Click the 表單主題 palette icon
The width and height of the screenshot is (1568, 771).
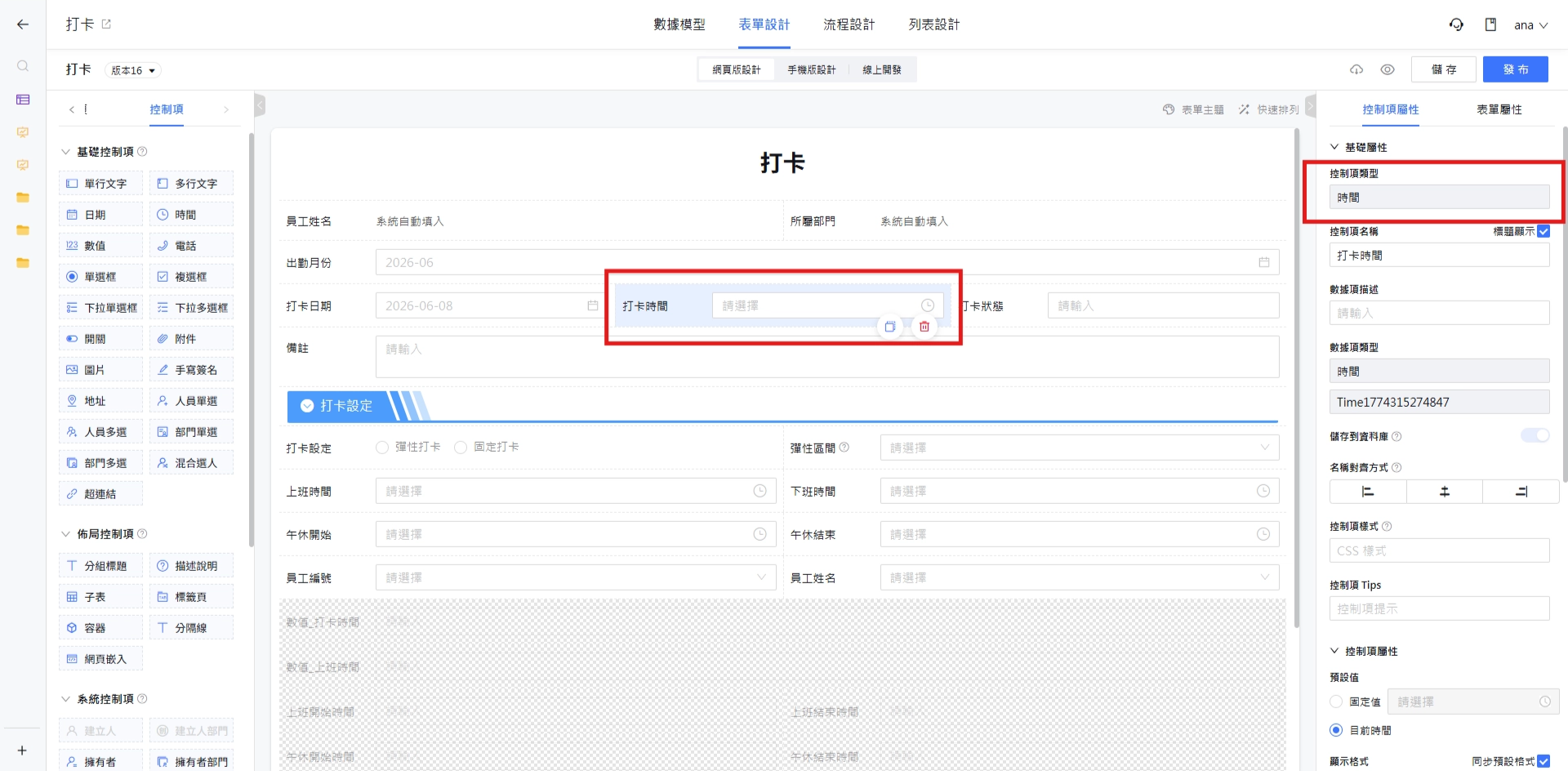pos(1169,109)
